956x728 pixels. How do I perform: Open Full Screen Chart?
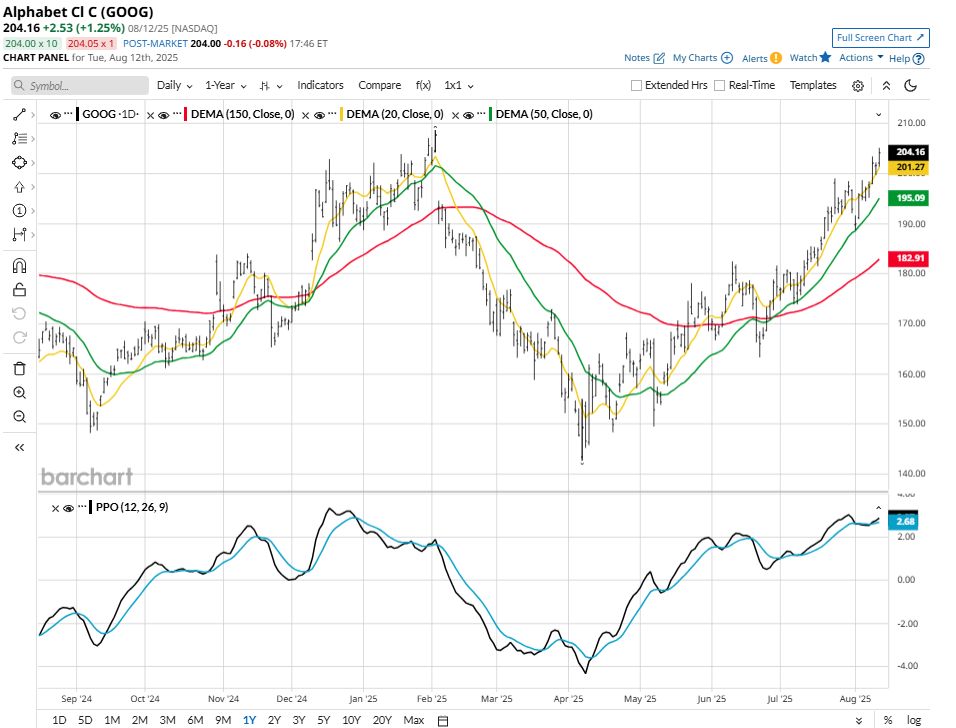(x=880, y=38)
